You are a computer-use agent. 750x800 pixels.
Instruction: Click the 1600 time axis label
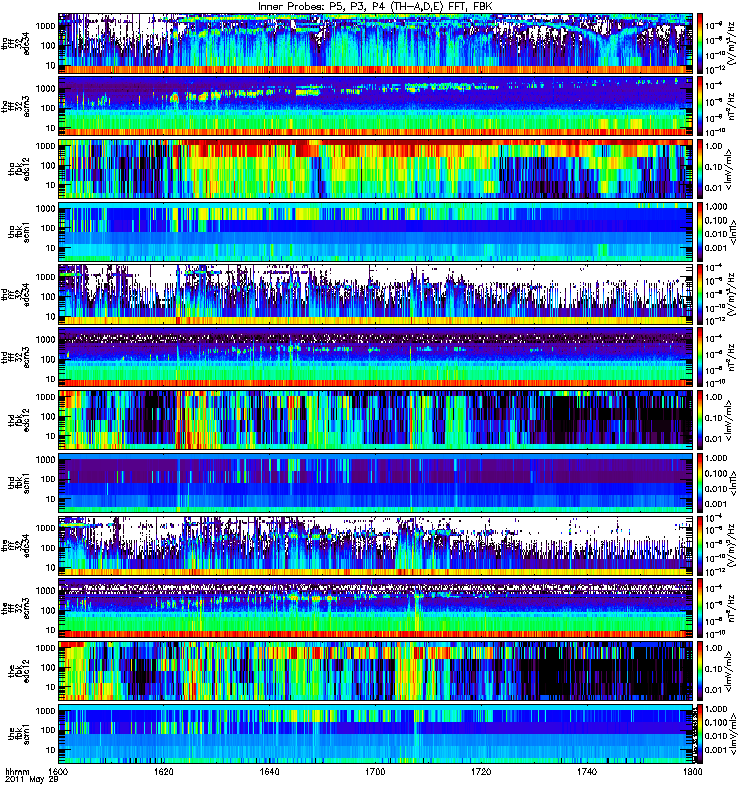[59, 772]
